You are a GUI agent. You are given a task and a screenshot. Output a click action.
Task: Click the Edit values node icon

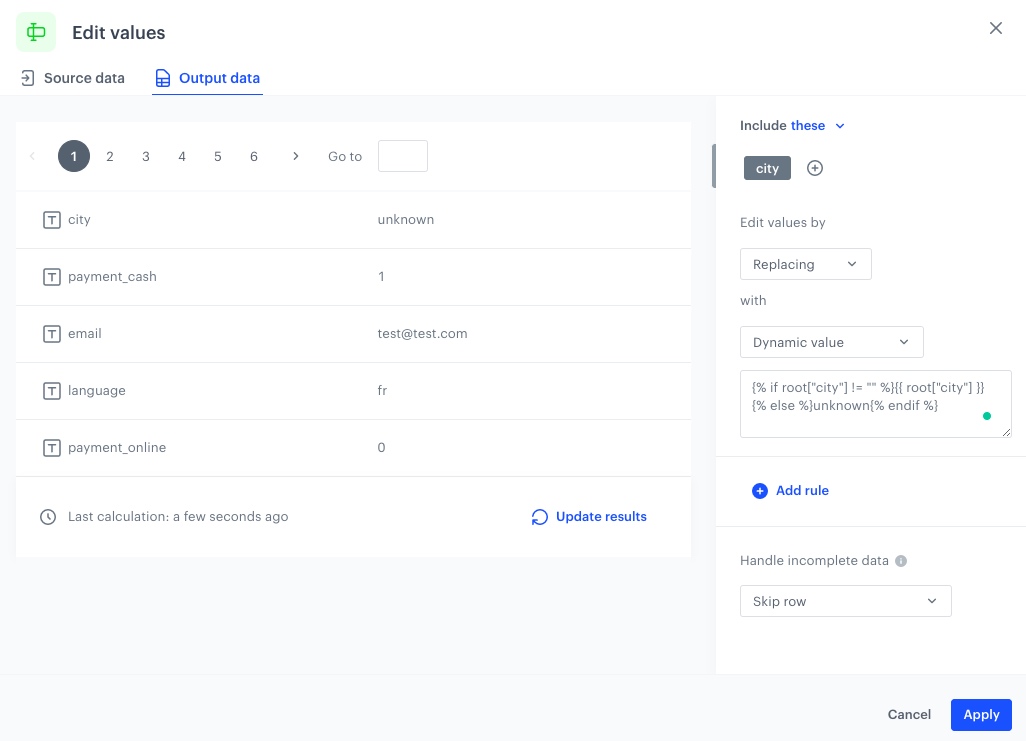pos(36,32)
